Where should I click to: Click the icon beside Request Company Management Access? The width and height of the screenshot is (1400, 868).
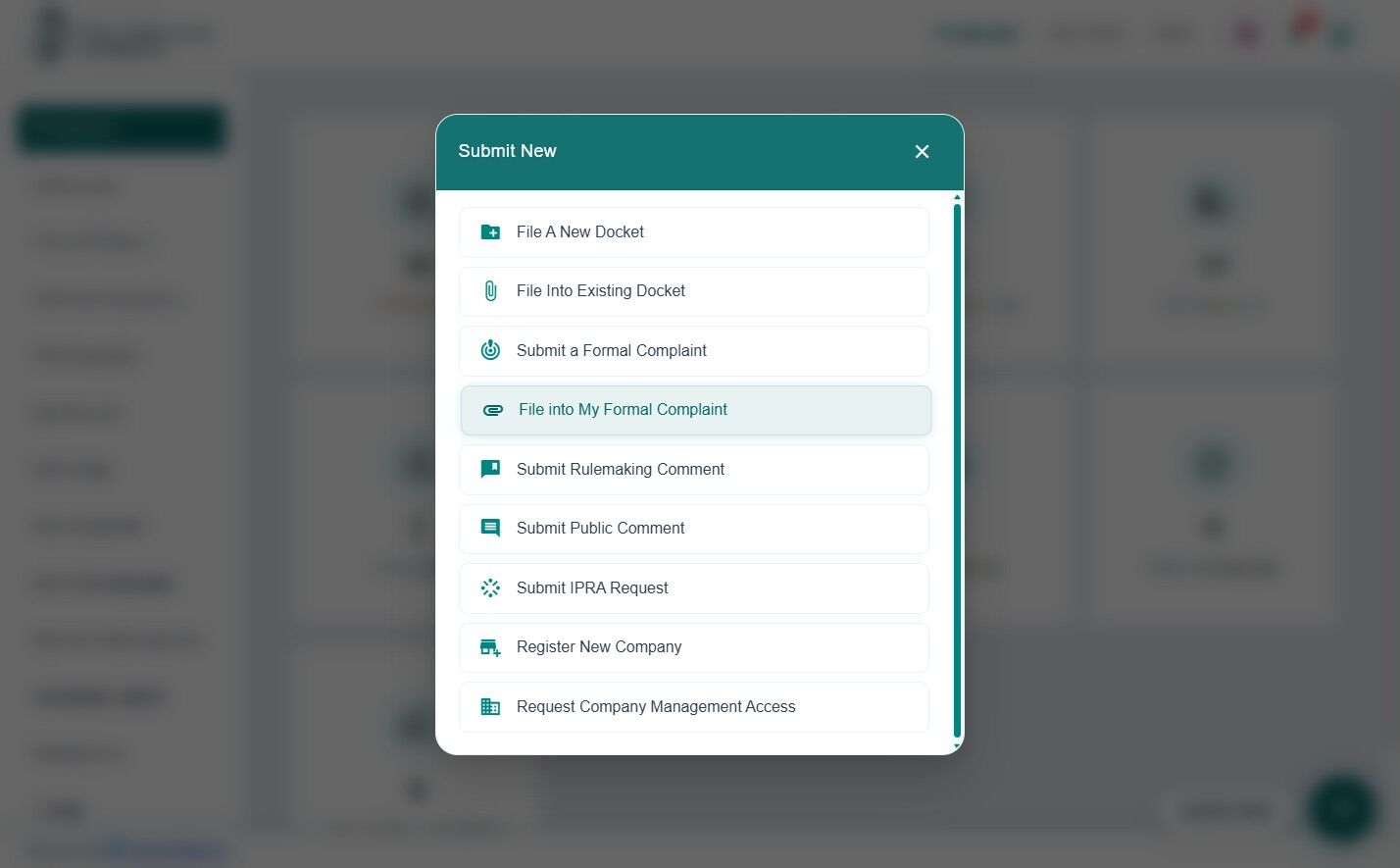(x=490, y=706)
